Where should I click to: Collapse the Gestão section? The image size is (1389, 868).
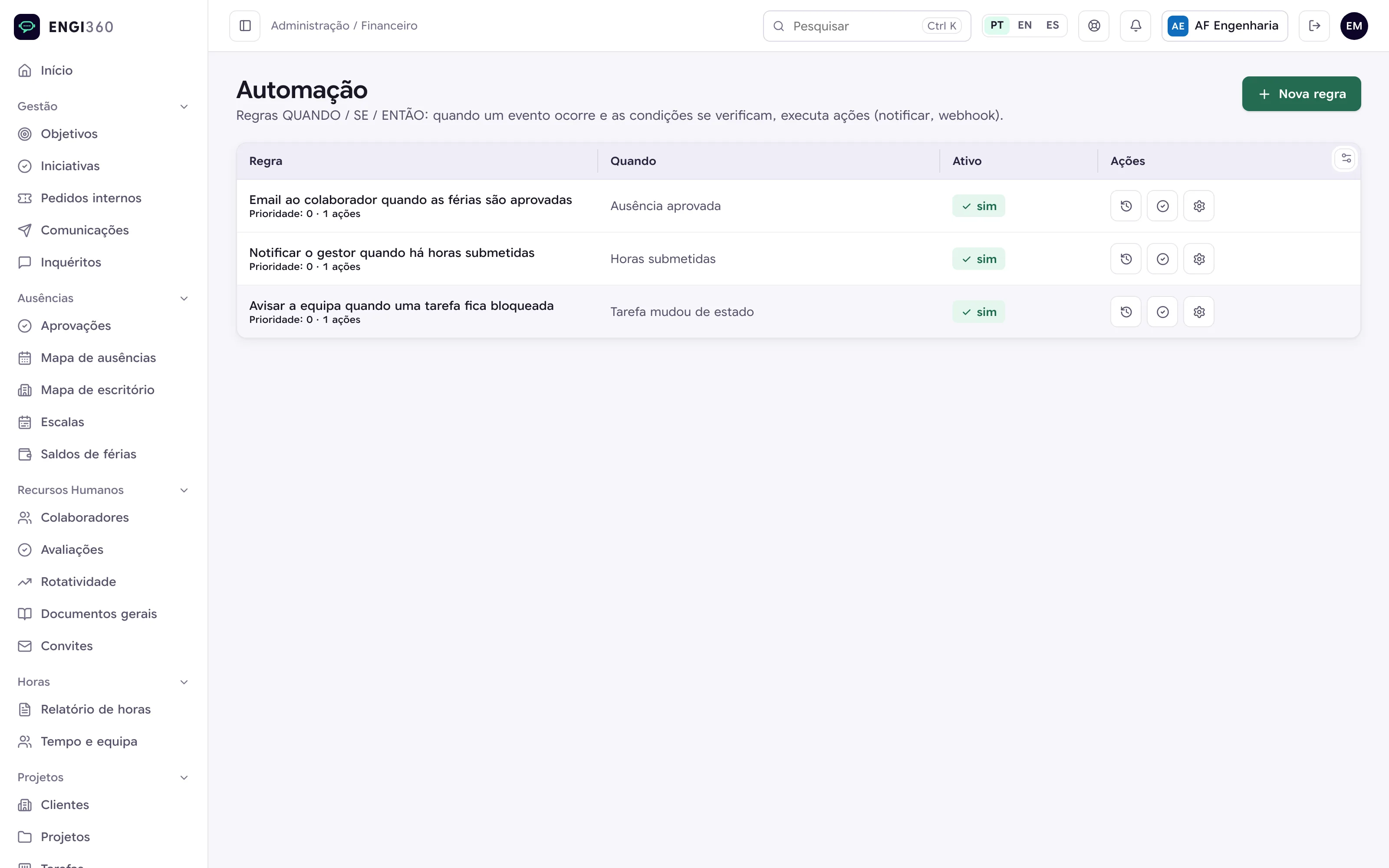tap(103, 106)
